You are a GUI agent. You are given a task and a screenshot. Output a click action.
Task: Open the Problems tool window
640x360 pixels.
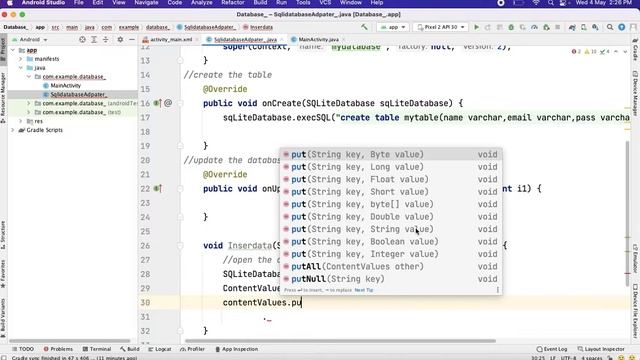tap(58, 349)
